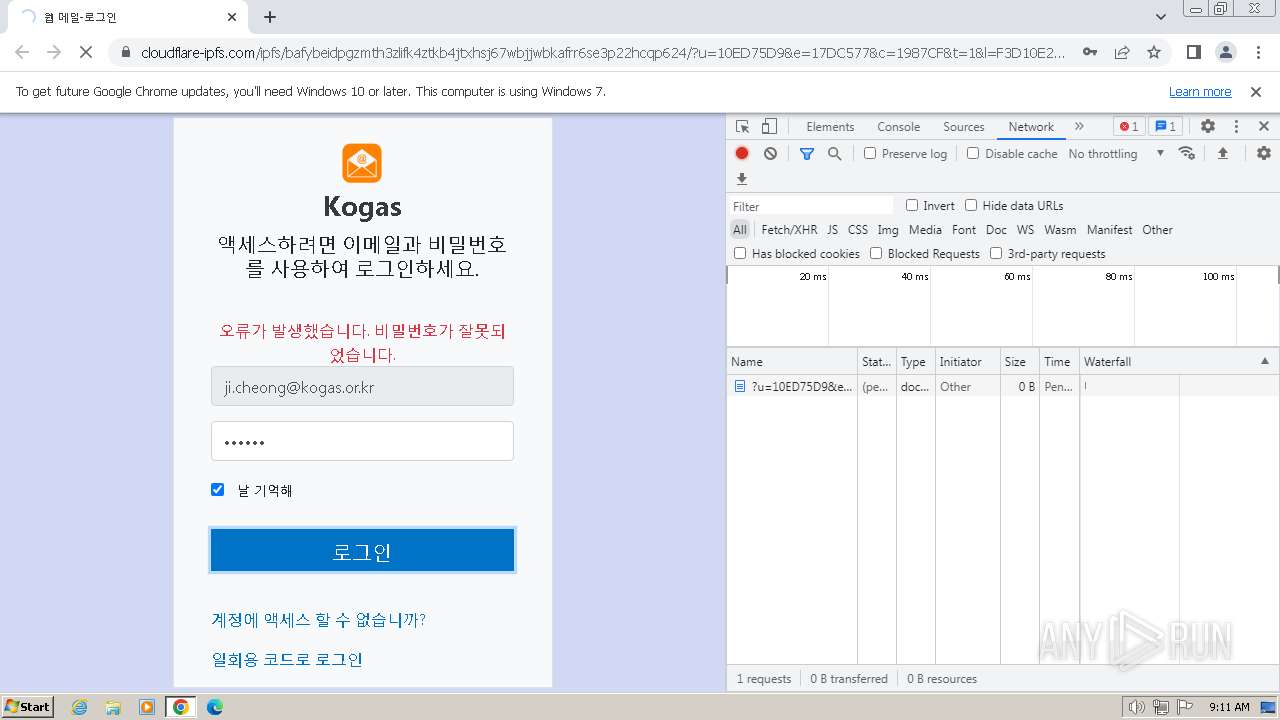Check the Invert filter checkbox
Screen dimensions: 1280x720
click(912, 206)
